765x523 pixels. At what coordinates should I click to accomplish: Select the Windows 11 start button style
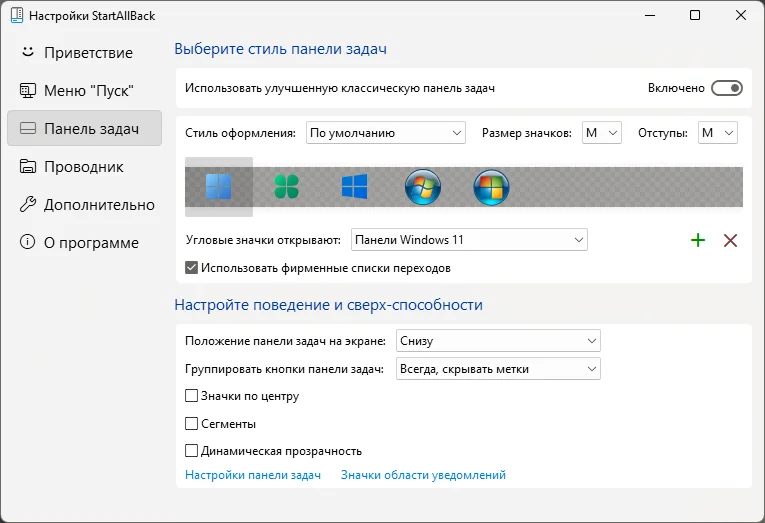(x=219, y=187)
